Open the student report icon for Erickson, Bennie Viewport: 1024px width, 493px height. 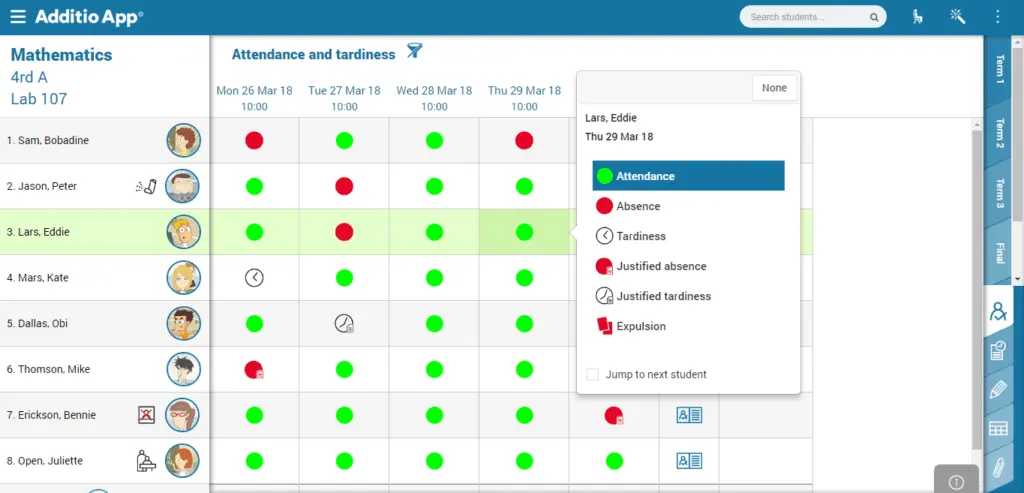pos(689,415)
